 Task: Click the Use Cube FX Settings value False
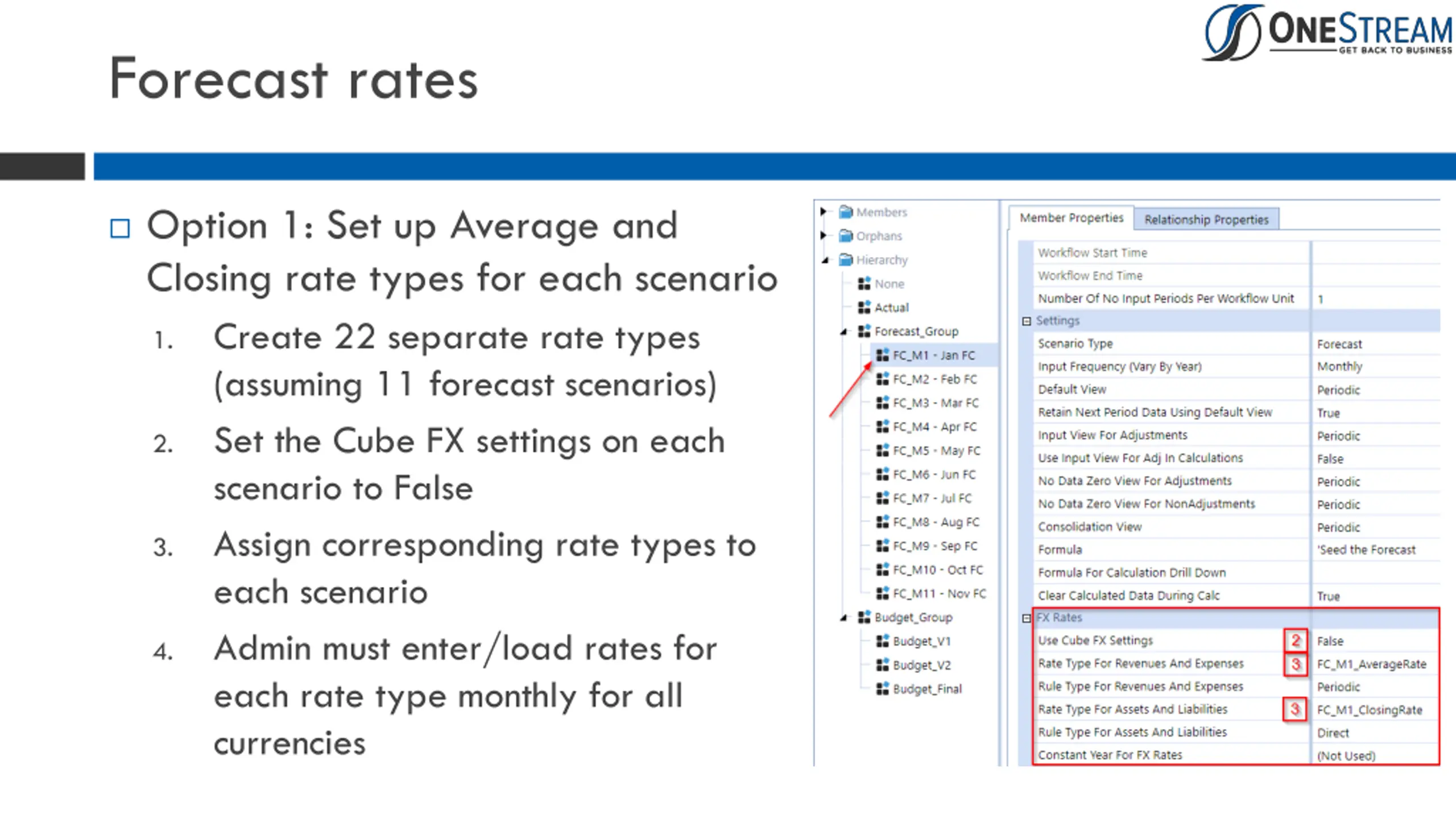pyautogui.click(x=1330, y=641)
